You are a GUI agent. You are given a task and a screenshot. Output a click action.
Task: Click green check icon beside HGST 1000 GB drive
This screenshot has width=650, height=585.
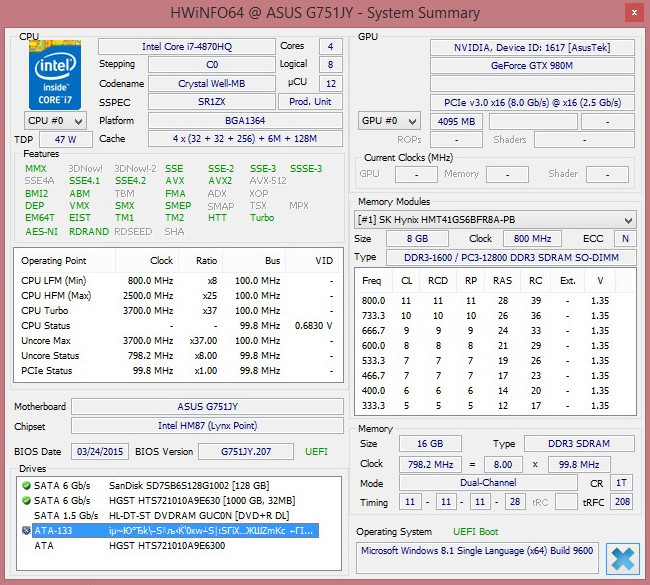pos(27,500)
